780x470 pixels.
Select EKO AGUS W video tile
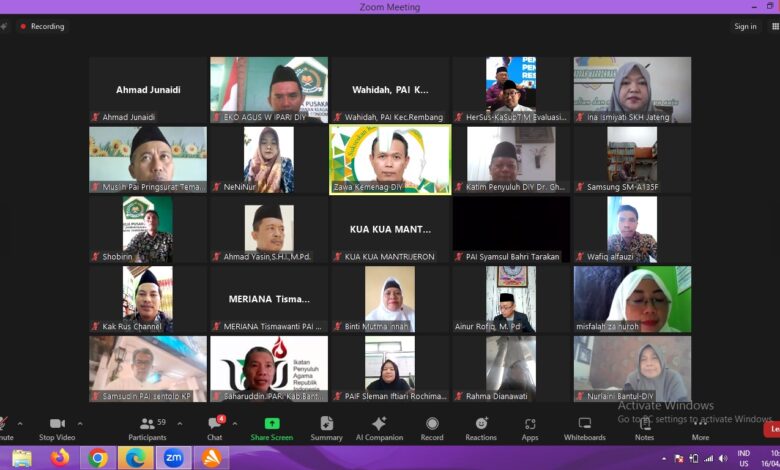click(x=269, y=90)
